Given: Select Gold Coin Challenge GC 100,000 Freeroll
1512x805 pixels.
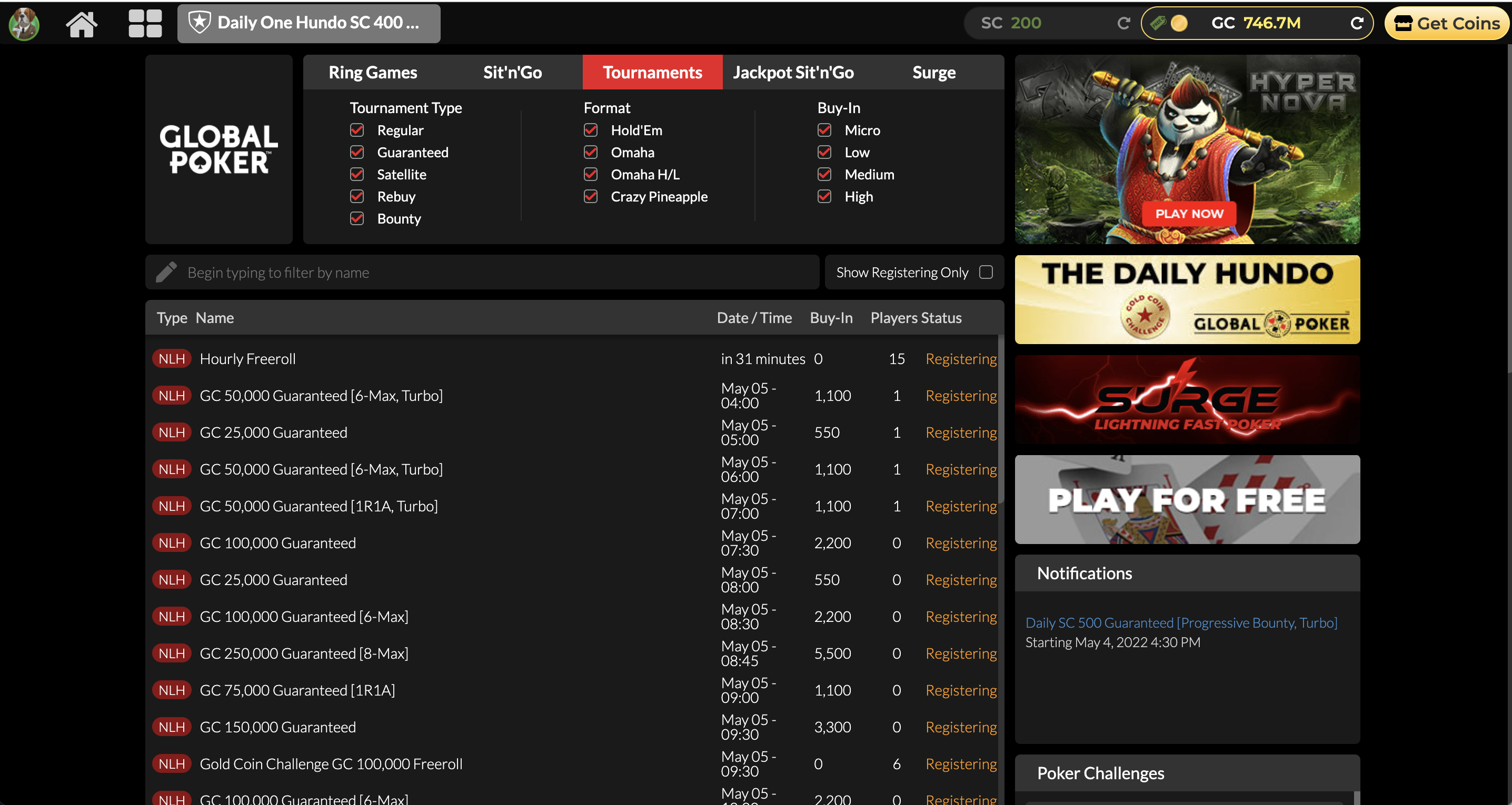Looking at the screenshot, I should click(572, 764).
